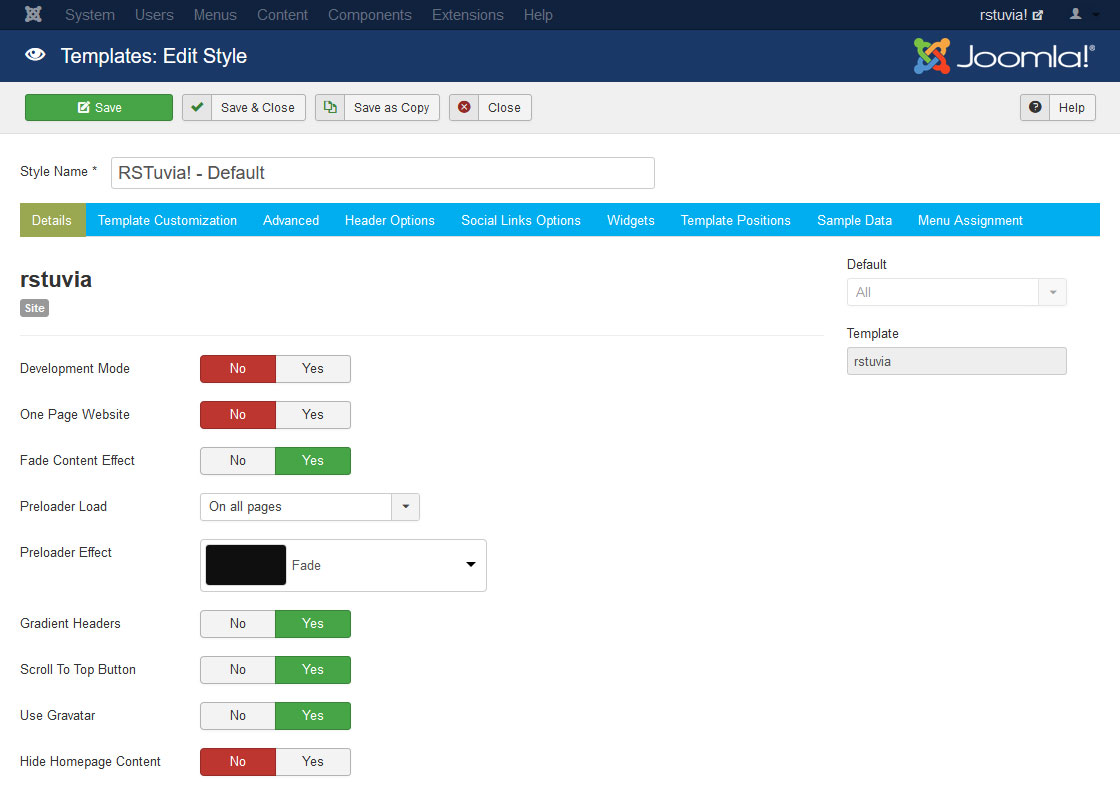The image size is (1120, 812).
Task: Open the Components menu
Action: point(370,14)
